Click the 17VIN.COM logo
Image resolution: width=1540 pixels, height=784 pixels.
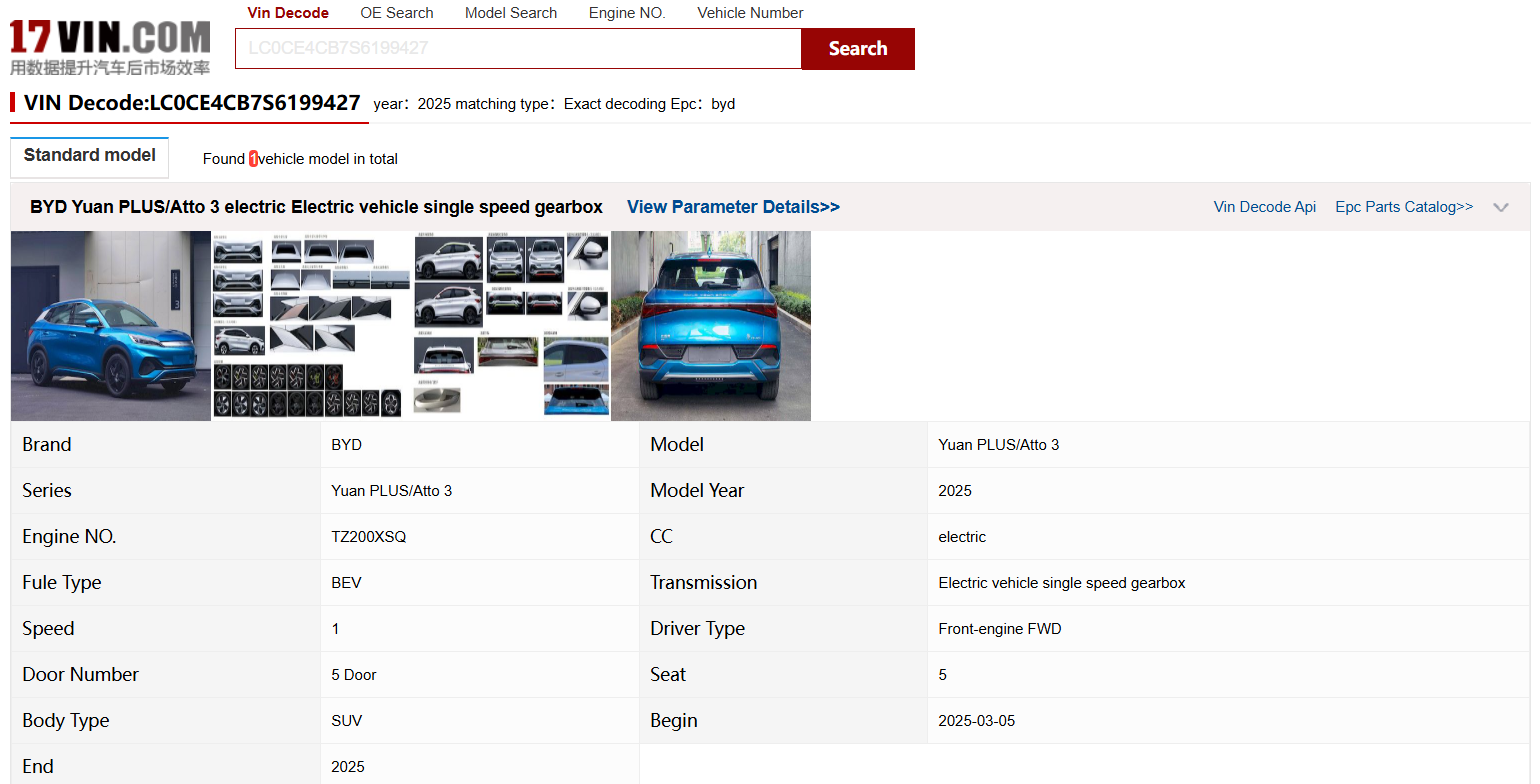click(110, 47)
